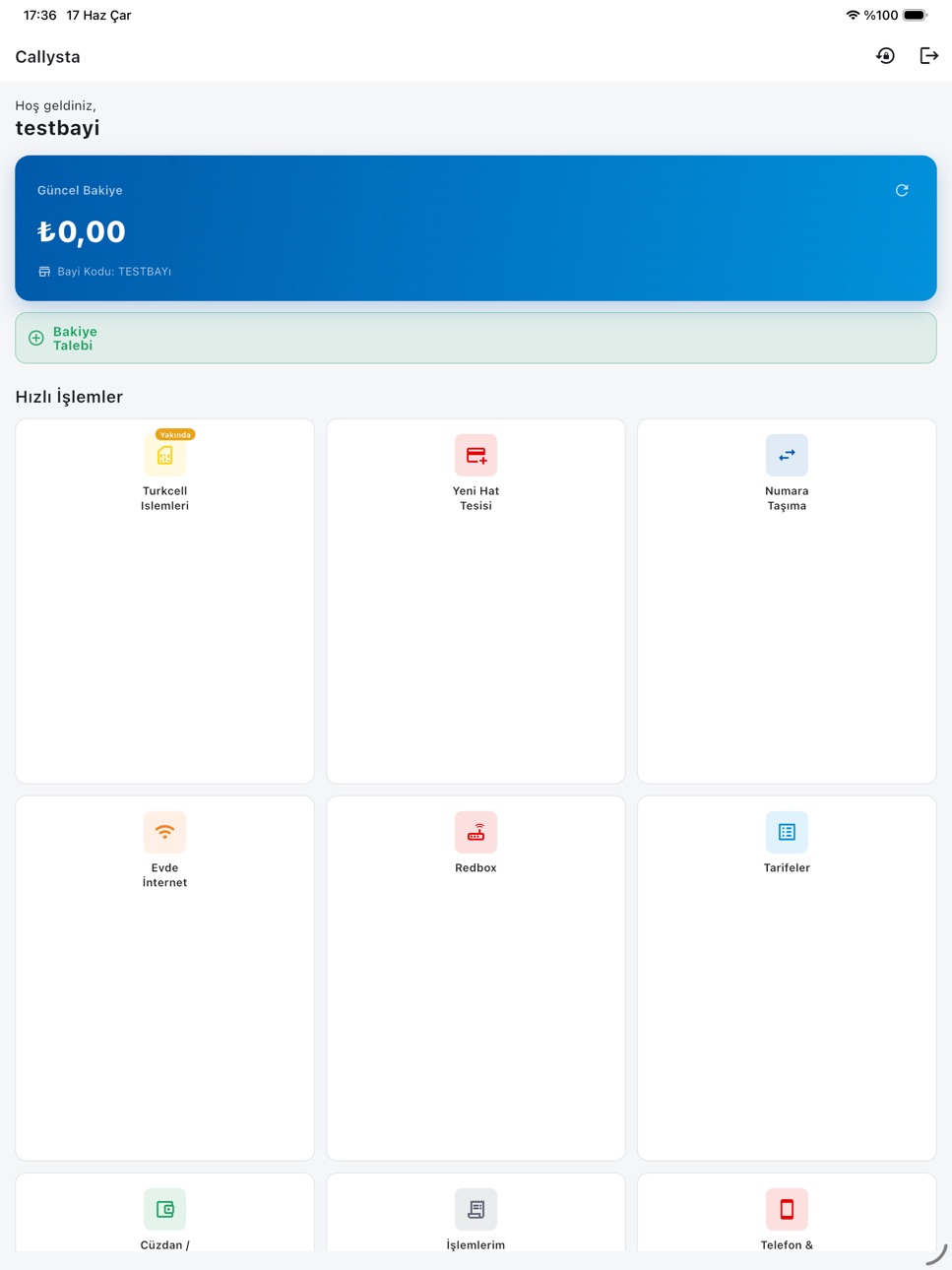Tap the refresh balance icon
Viewport: 952px width, 1270px height.
click(x=902, y=190)
